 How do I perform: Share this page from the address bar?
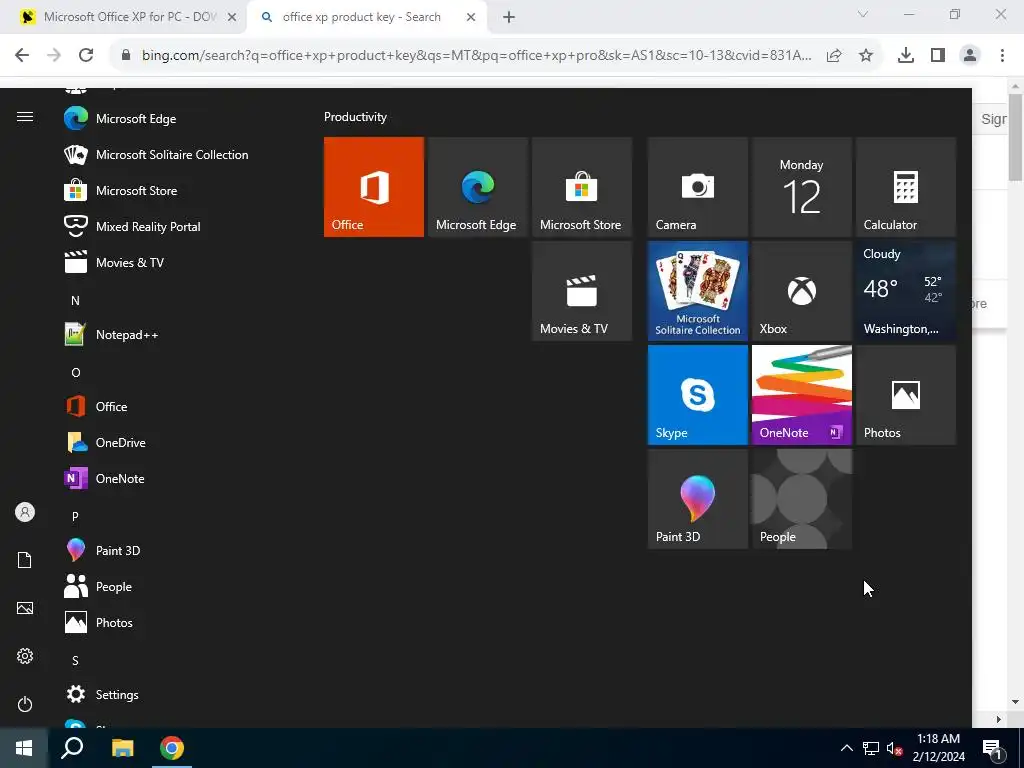834,56
